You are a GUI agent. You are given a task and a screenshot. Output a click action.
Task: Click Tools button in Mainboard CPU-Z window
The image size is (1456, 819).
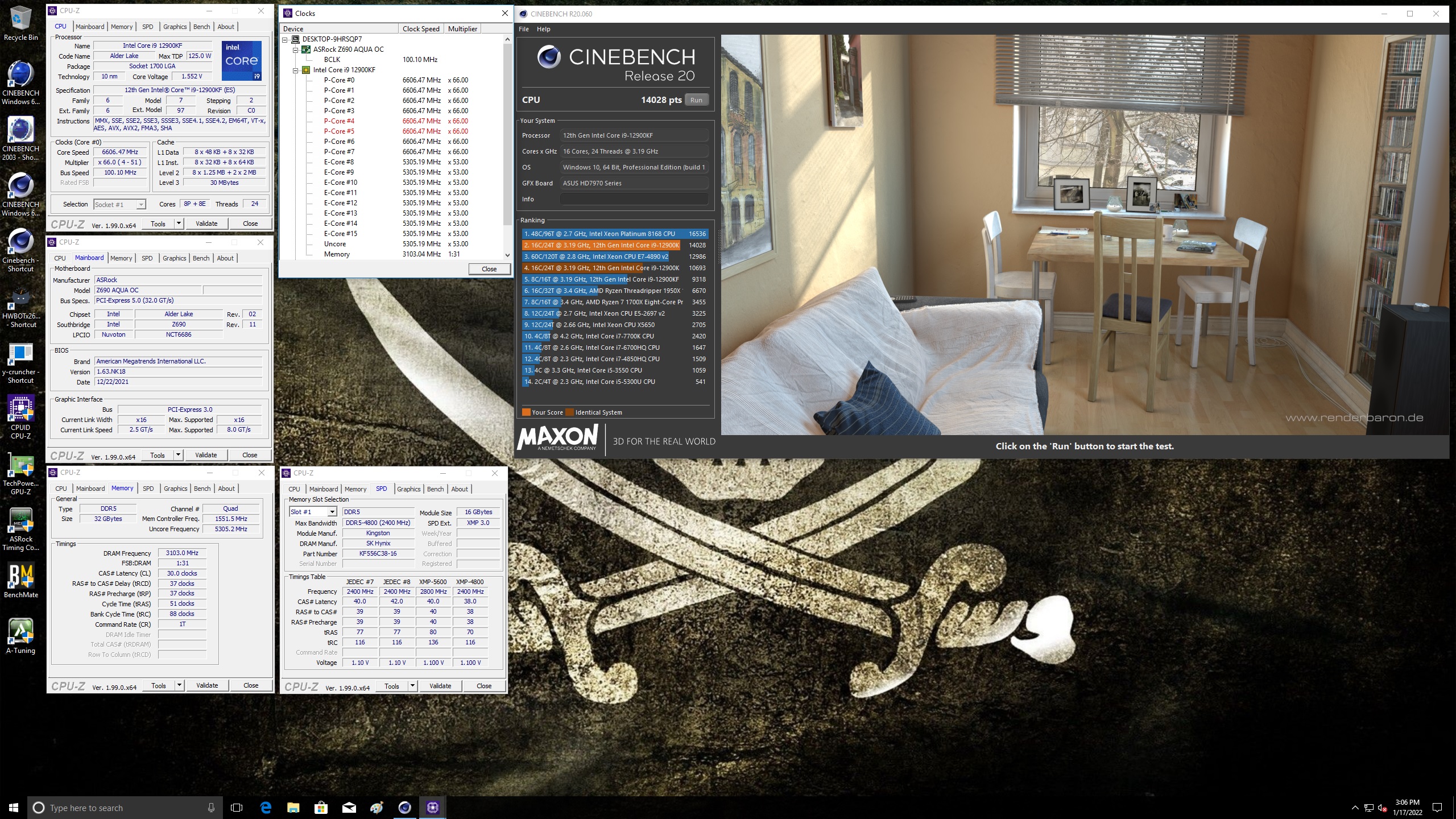pos(158,455)
